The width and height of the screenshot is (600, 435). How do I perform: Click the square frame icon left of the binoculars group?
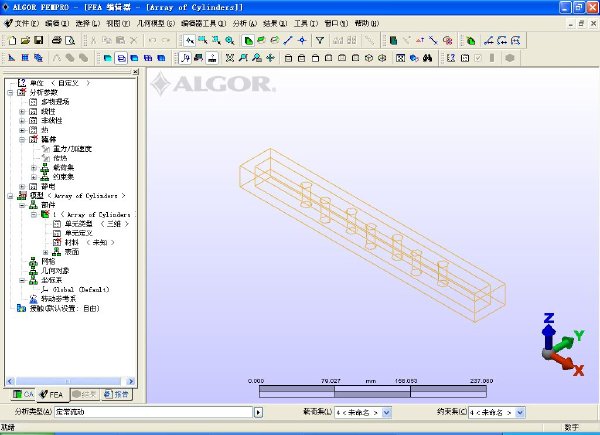pos(400,58)
